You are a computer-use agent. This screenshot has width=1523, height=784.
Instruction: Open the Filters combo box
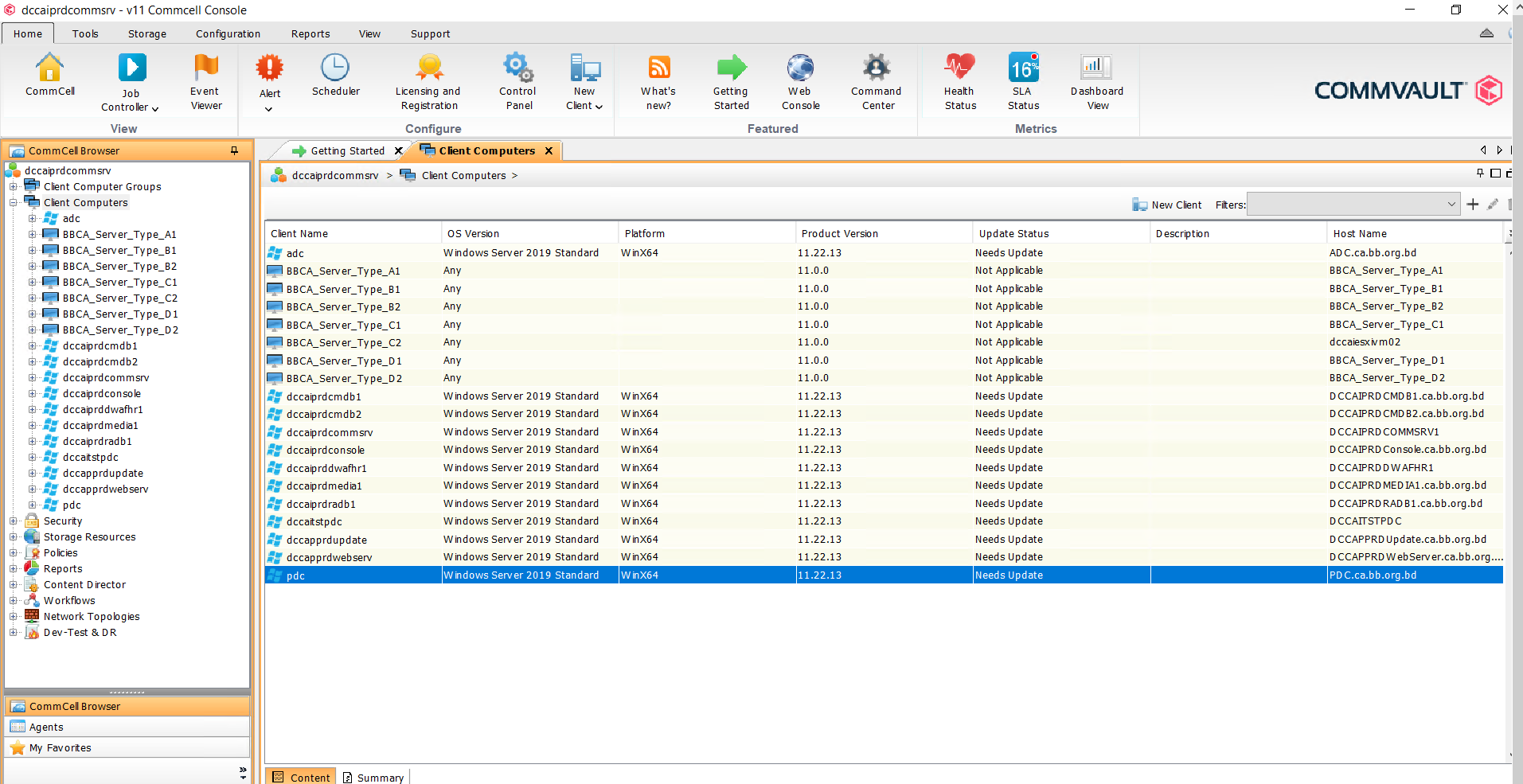click(1353, 205)
